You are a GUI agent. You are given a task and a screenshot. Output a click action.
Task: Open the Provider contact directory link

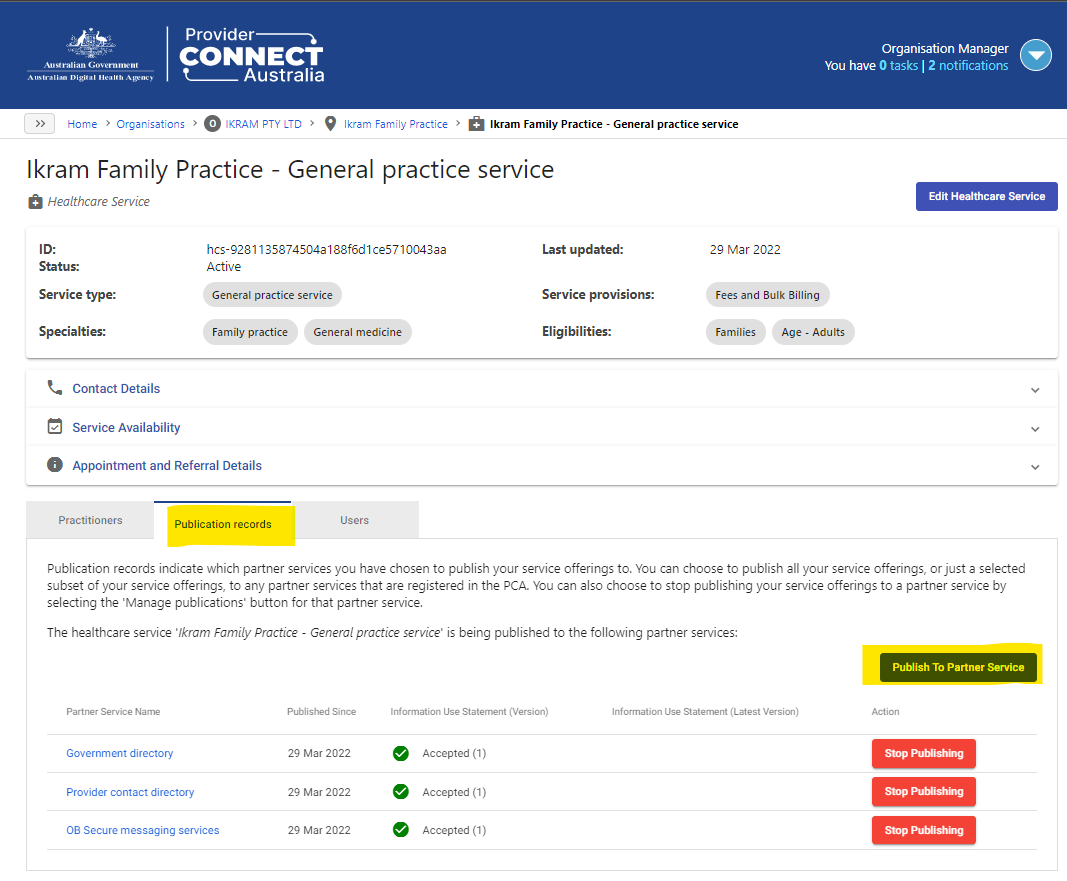coord(130,791)
